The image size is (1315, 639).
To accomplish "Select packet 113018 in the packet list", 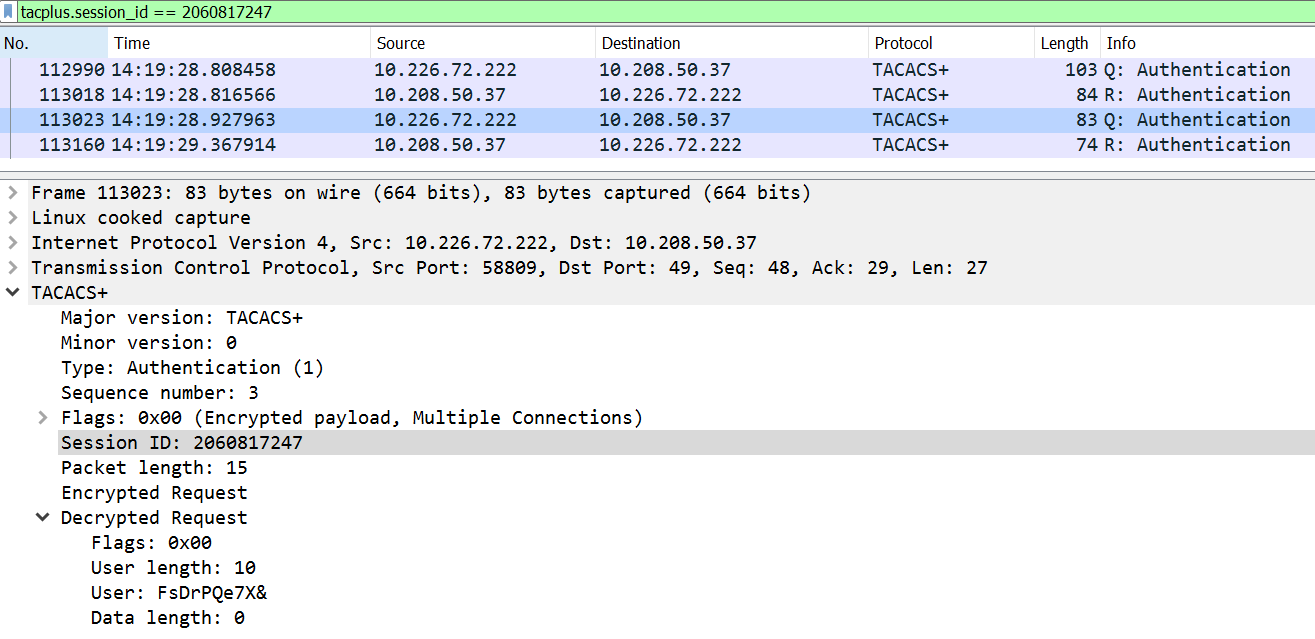I will (657, 95).
